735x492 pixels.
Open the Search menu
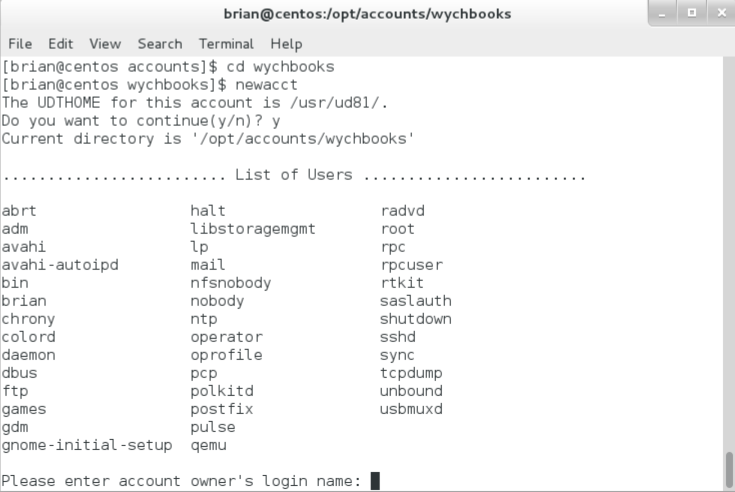(160, 44)
